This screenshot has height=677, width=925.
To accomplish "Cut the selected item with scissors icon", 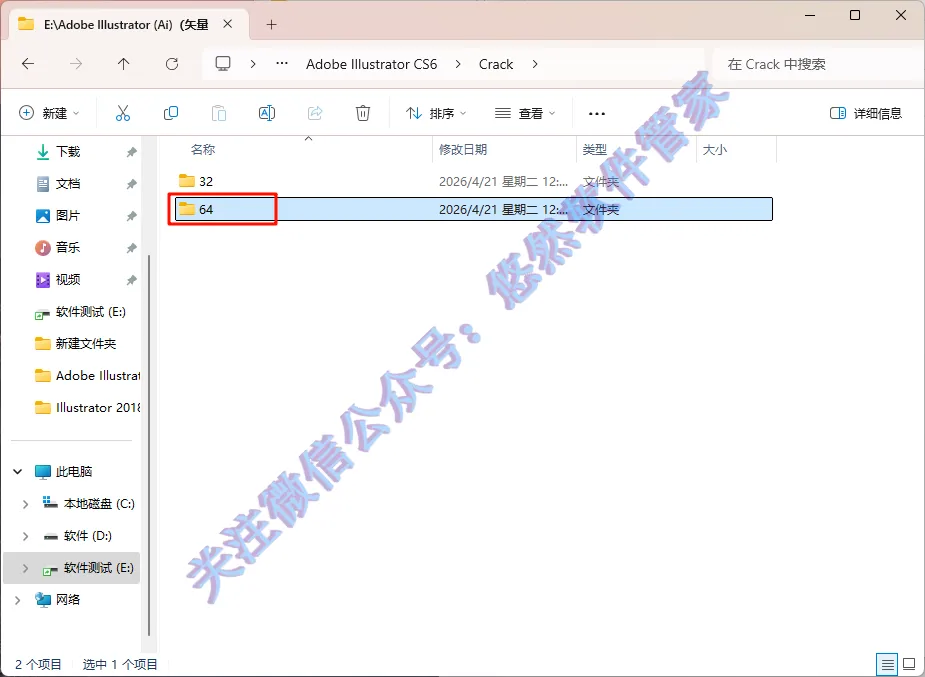I will pos(123,113).
